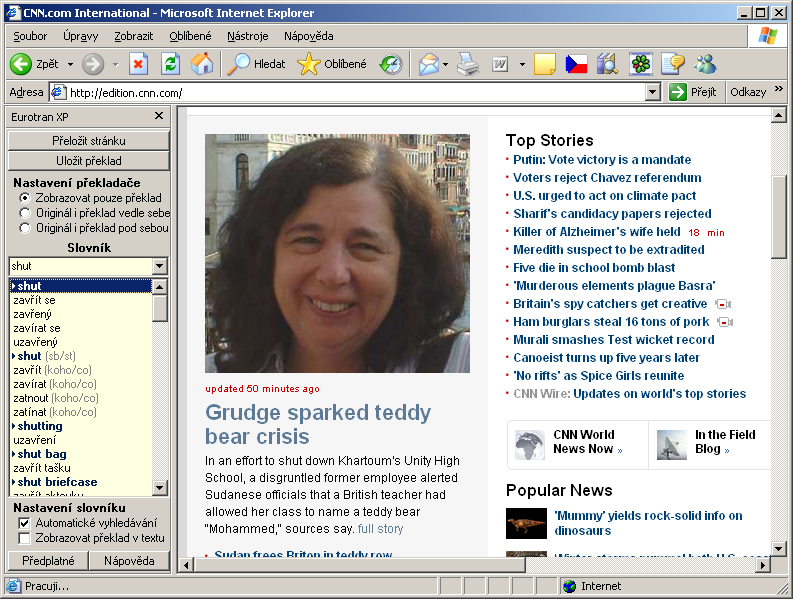
Task: Enable Zobrazovat překlad v textu checkbox
Action: point(24,538)
